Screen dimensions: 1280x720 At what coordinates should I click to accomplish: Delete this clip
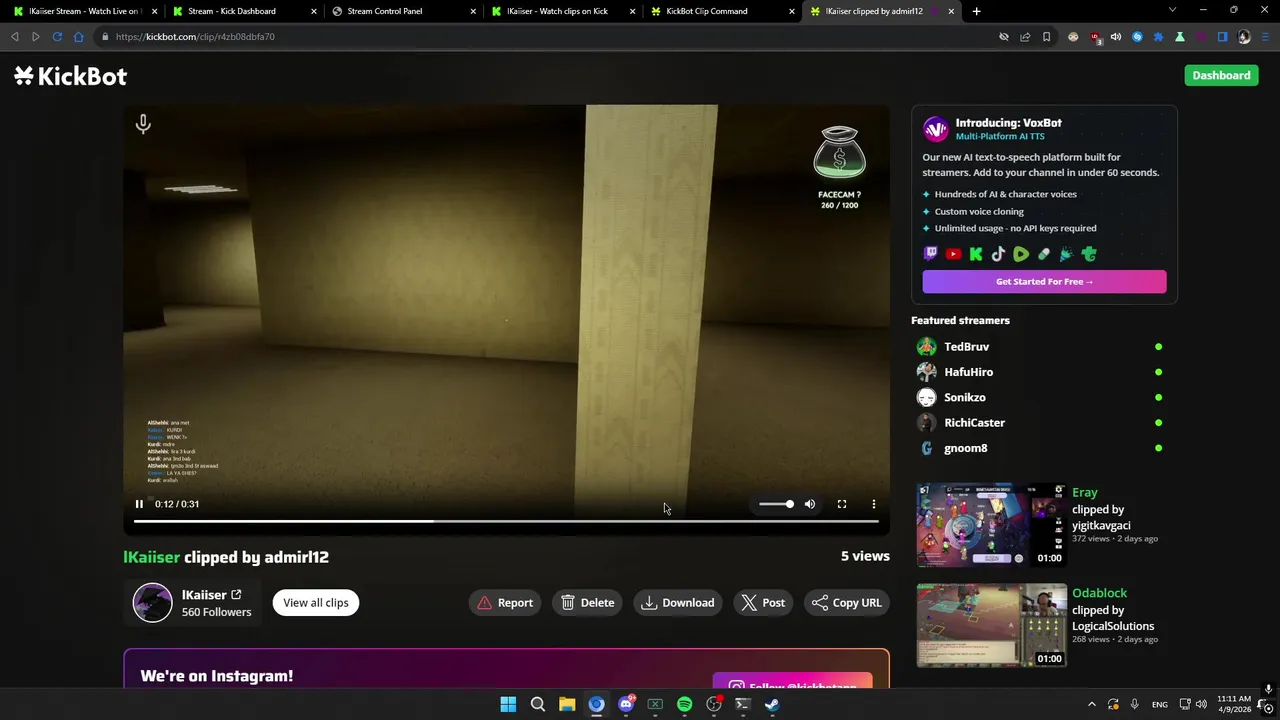(x=588, y=602)
